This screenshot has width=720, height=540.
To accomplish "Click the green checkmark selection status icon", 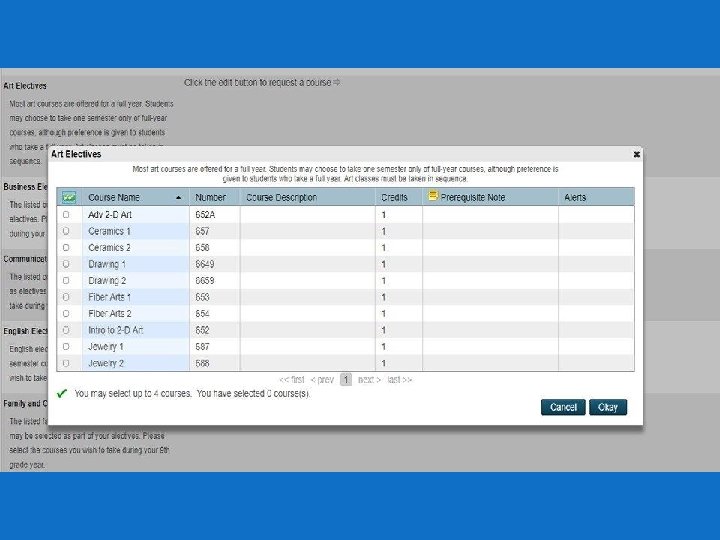I will pos(62,394).
